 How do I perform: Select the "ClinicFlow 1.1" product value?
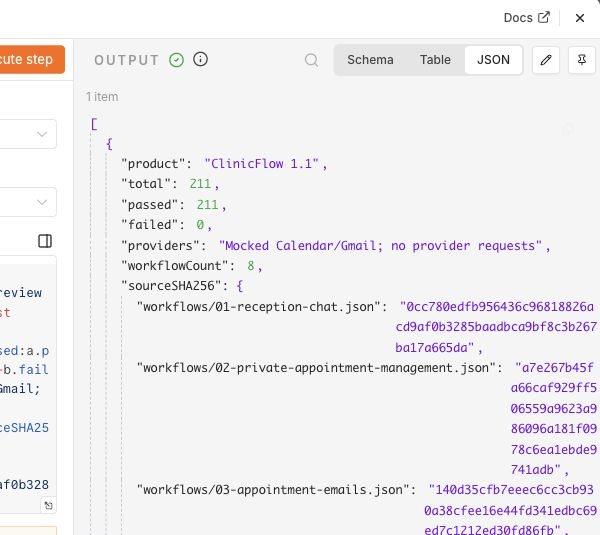point(262,164)
